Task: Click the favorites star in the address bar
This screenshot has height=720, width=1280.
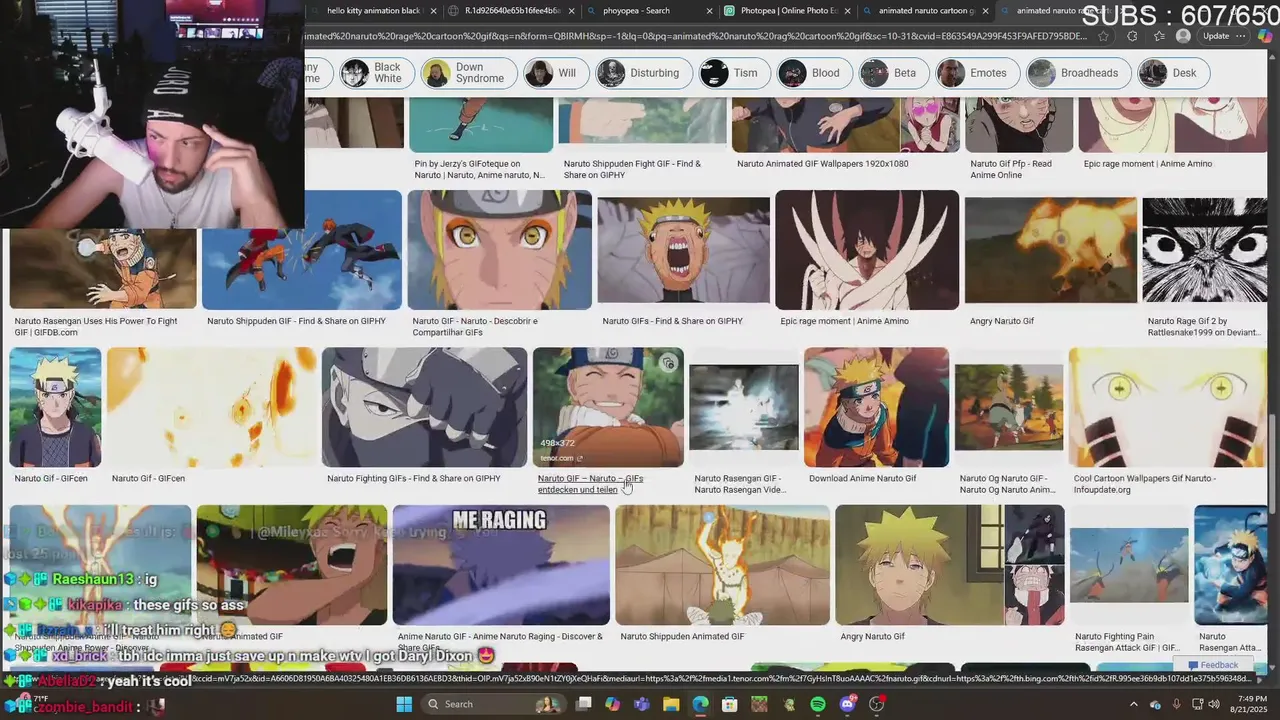Action: tap(1103, 36)
